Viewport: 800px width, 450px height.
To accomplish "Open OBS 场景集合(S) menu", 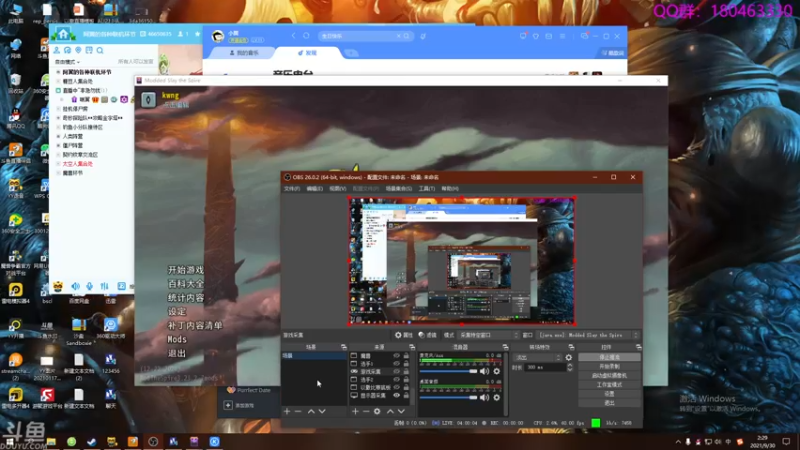I will click(x=398, y=189).
